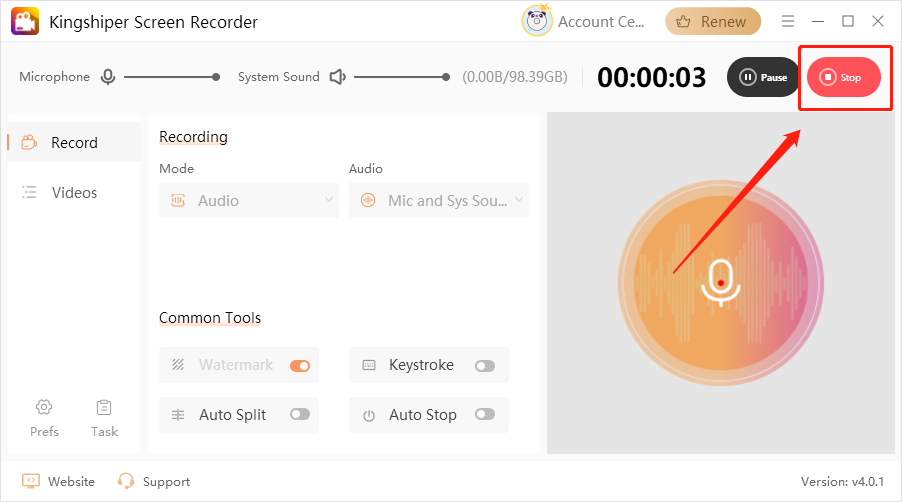The height and width of the screenshot is (502, 902).
Task: Stop the recording
Action: tap(843, 77)
